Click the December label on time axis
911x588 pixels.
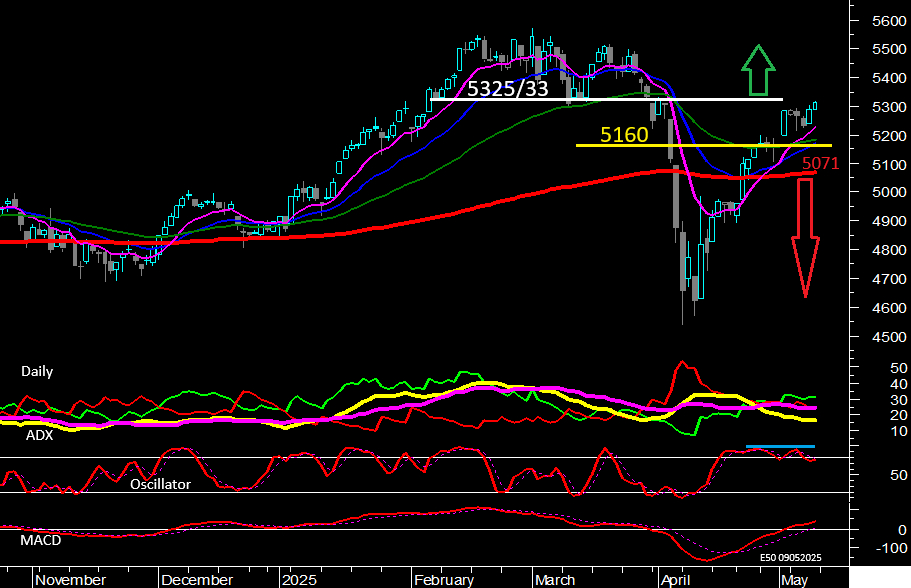point(197,580)
